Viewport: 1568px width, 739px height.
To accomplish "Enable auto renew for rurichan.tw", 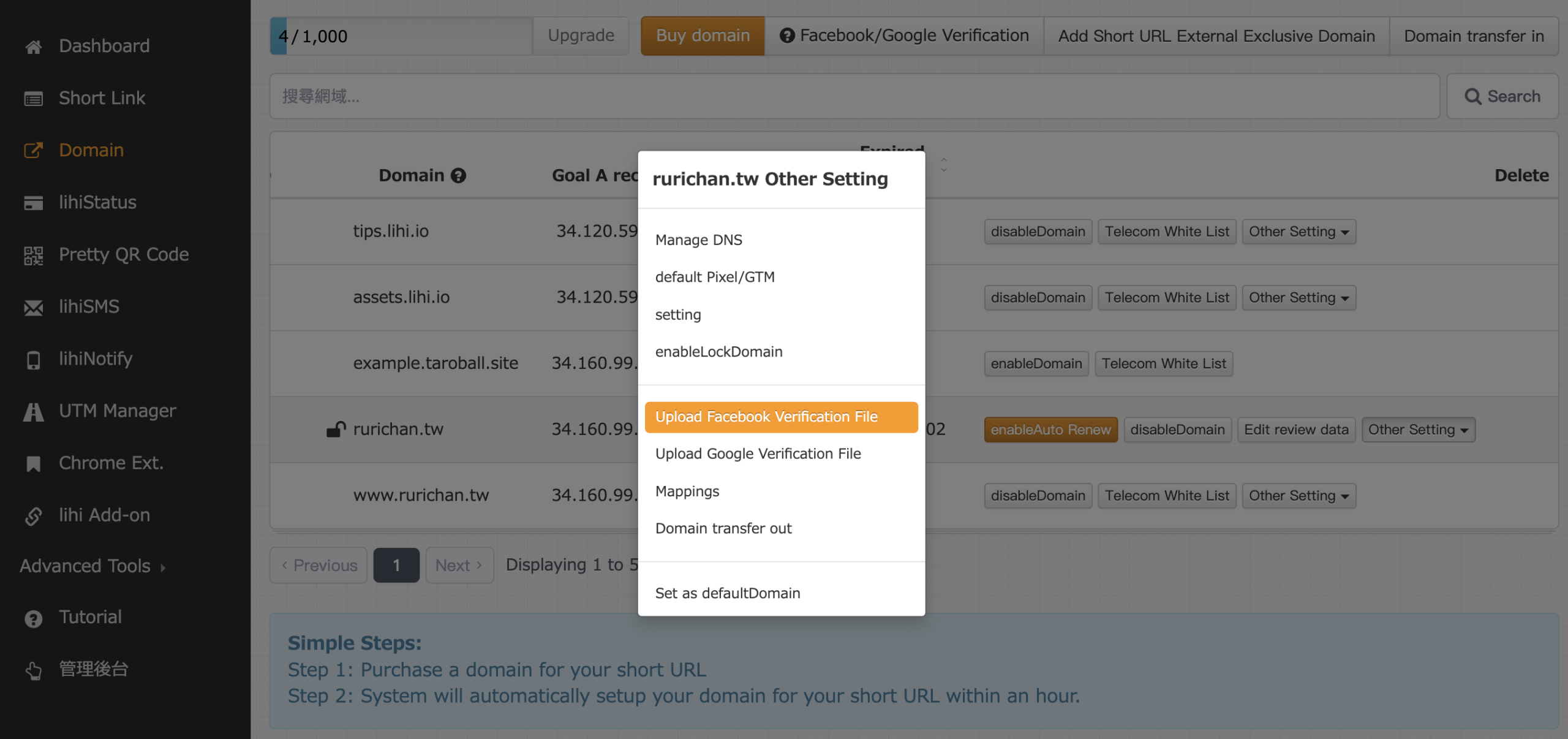I will [1050, 430].
